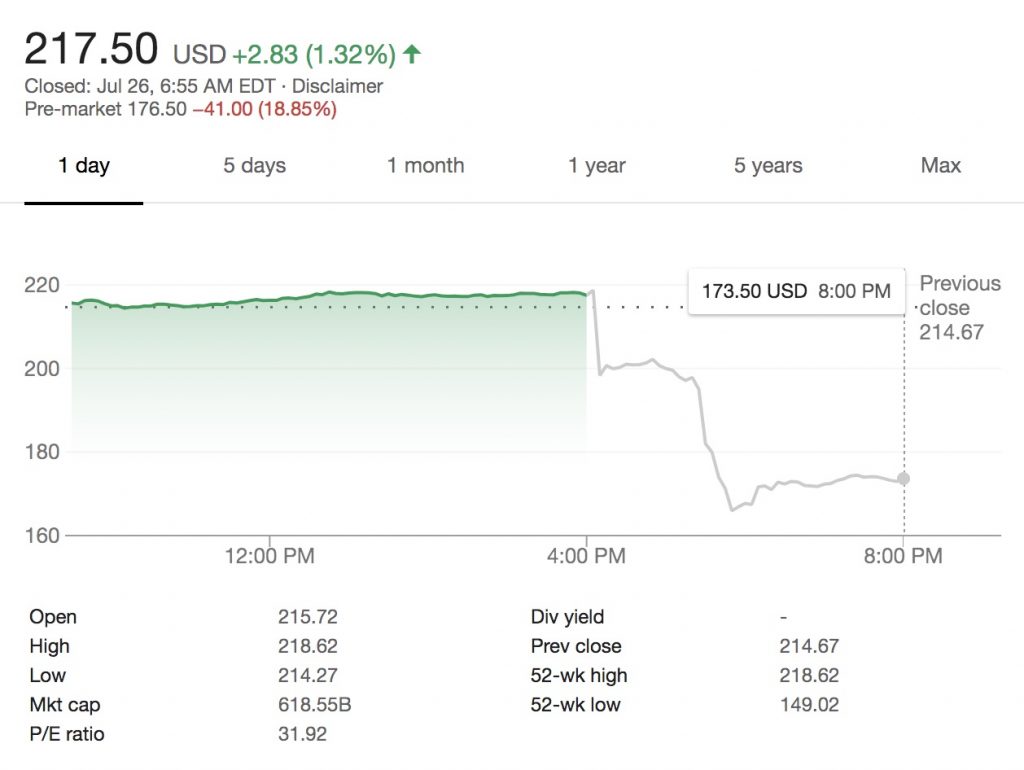This screenshot has width=1024, height=770.
Task: Switch to the 5 days tab
Action: tap(254, 166)
